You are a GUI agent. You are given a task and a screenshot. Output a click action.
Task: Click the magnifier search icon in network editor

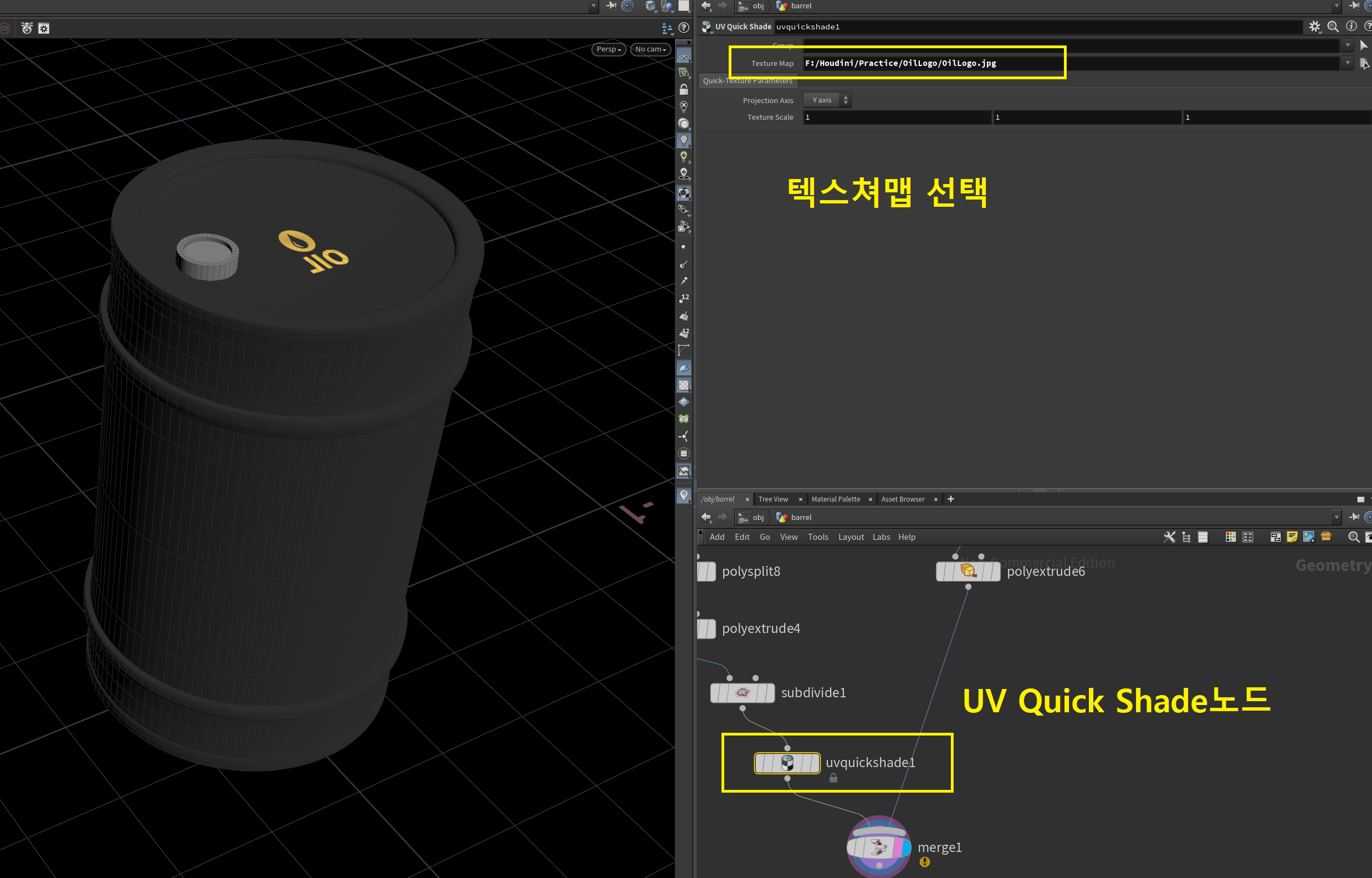(x=1353, y=537)
